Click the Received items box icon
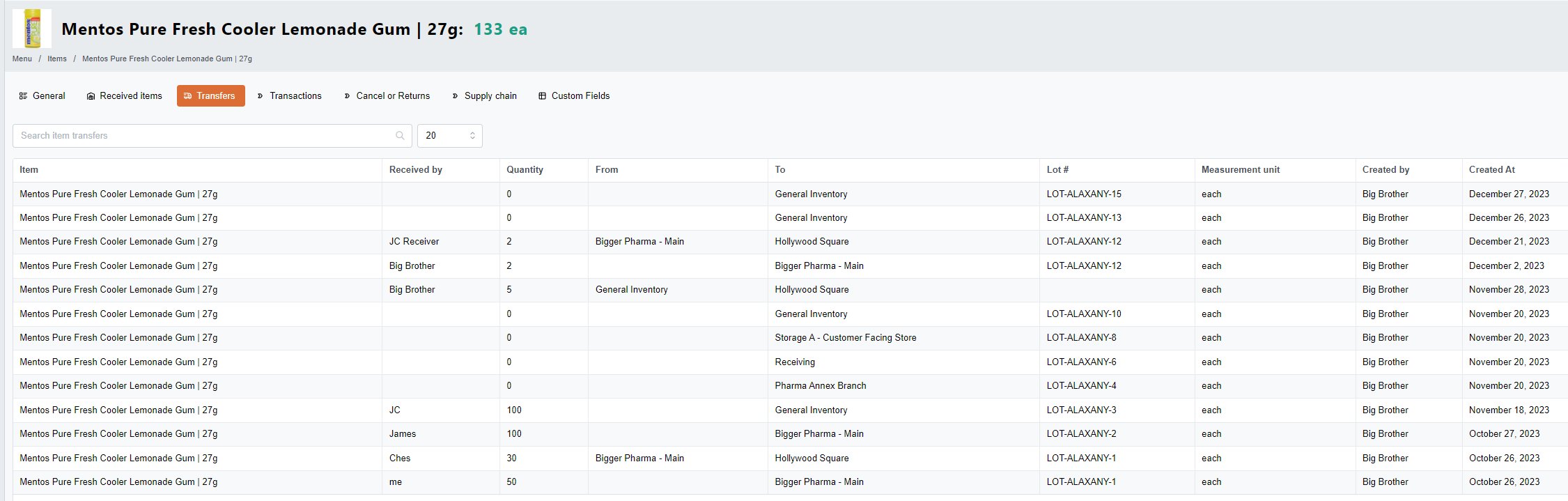 pos(91,96)
